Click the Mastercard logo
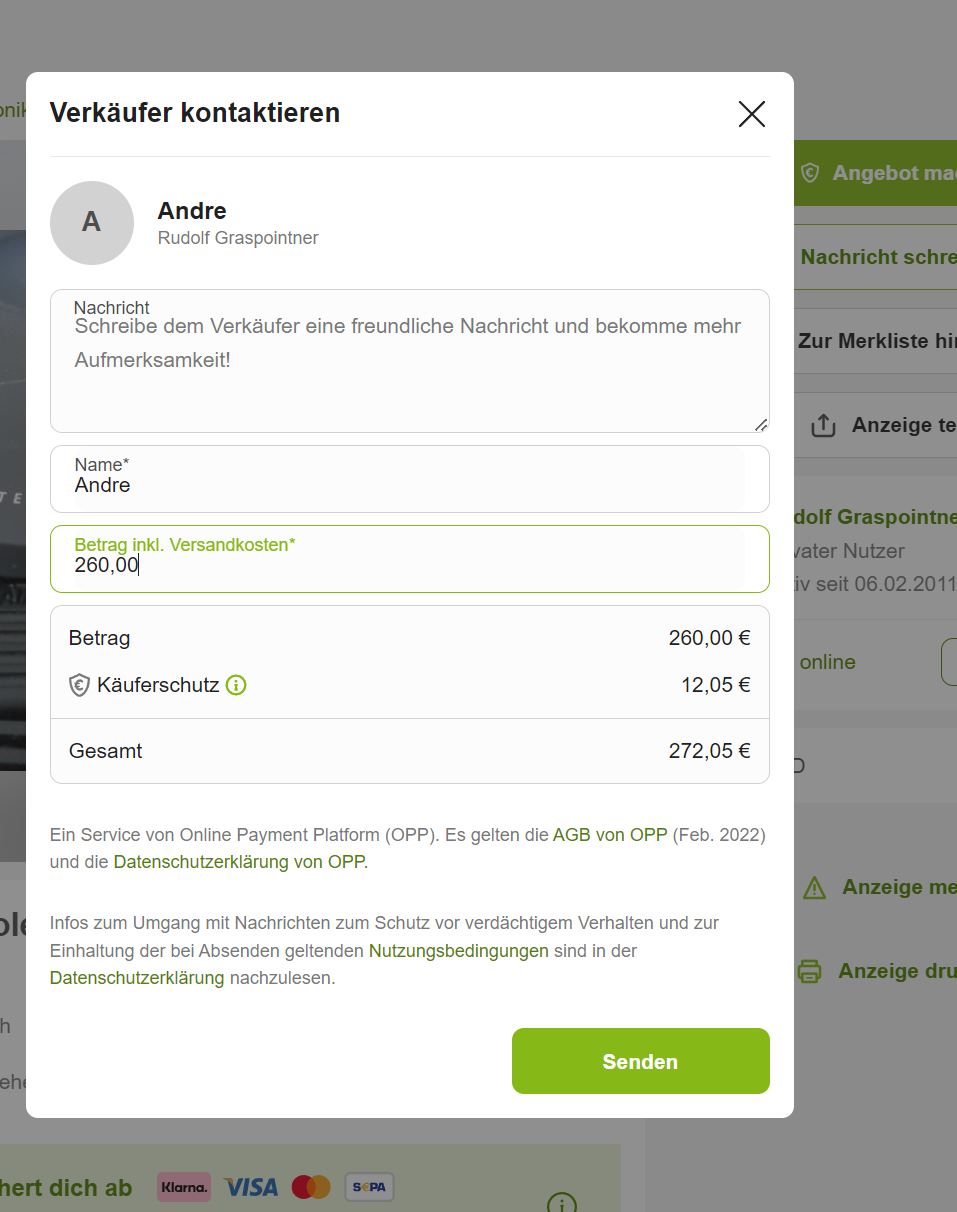The height and width of the screenshot is (1212, 957). [x=311, y=1187]
